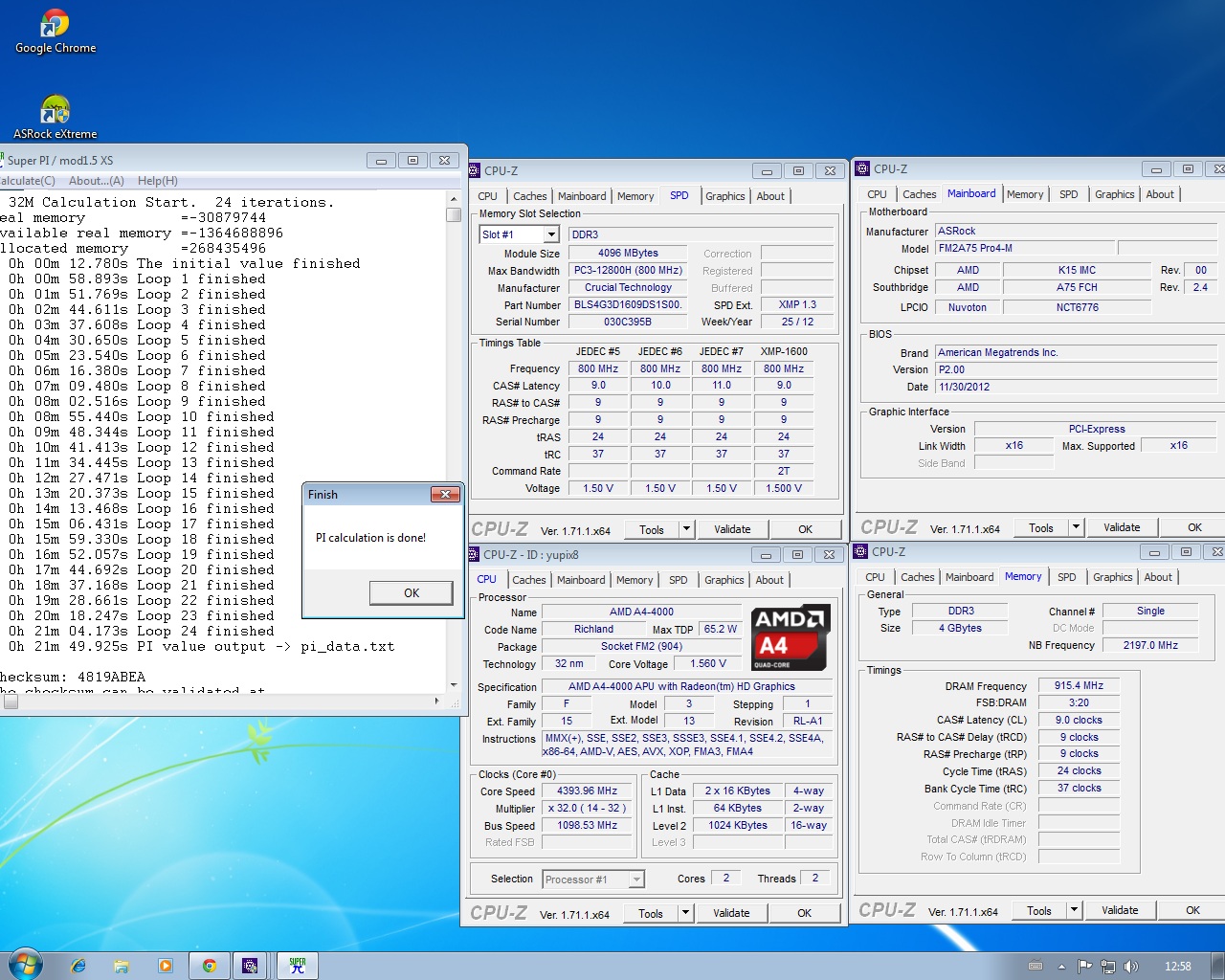Open ASRock eXtreme desktop shortcut
1225x980 pixels.
[x=55, y=118]
